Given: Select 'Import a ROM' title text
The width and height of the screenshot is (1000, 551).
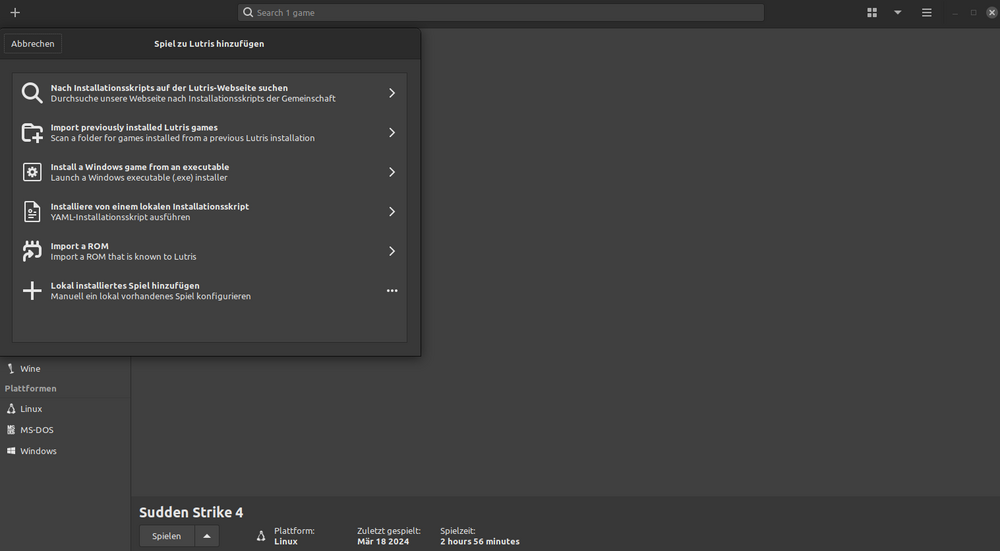Looking at the screenshot, I should coord(80,246).
